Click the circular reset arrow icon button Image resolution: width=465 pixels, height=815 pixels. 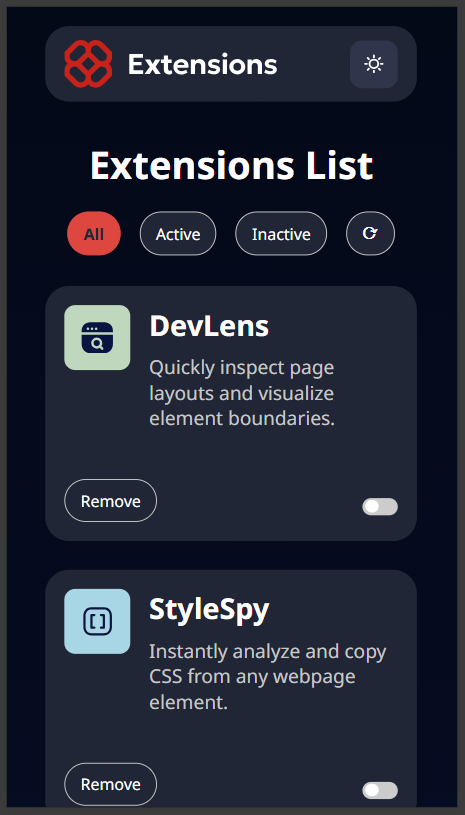370,233
